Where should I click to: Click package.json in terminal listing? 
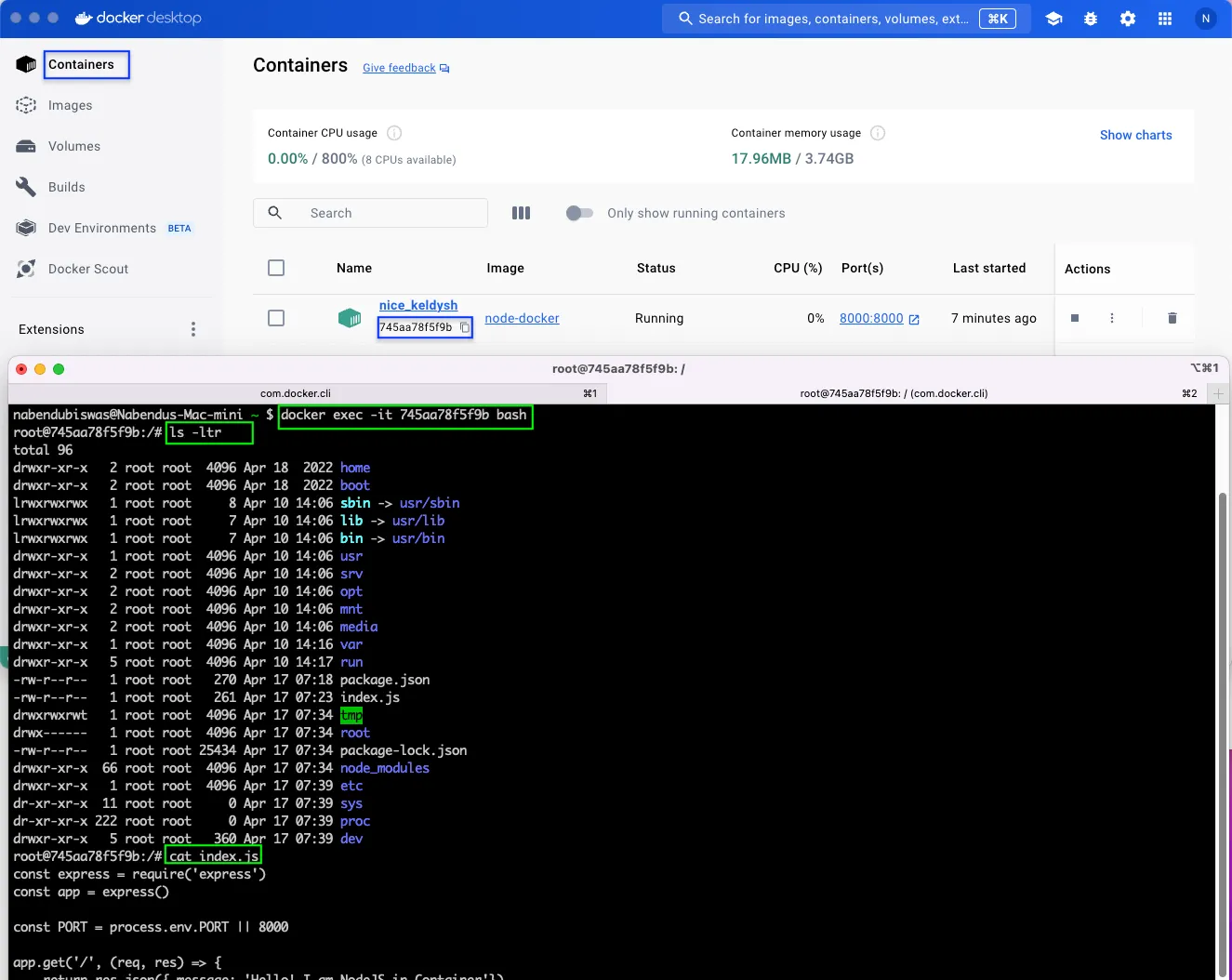click(x=385, y=680)
